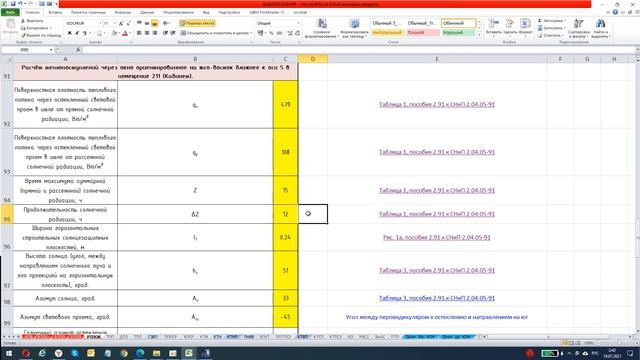
Task: Toggle bold formatting
Action: tap(69, 33)
